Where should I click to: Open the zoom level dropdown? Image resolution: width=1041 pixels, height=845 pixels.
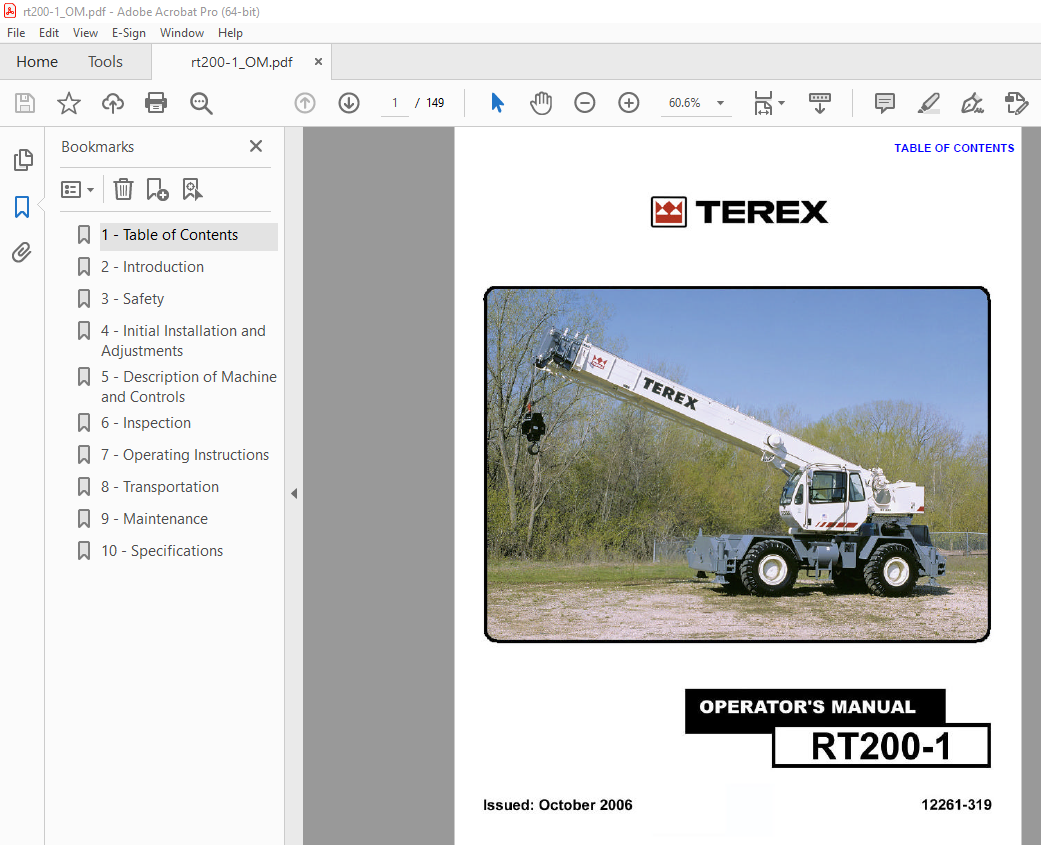(x=720, y=103)
